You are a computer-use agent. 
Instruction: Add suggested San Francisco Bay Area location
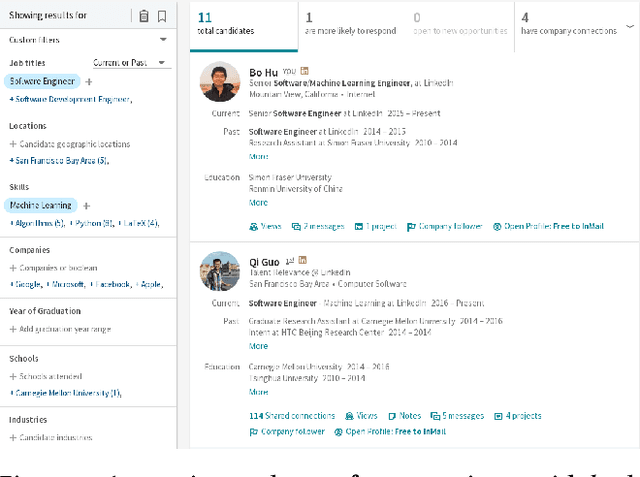[58, 160]
